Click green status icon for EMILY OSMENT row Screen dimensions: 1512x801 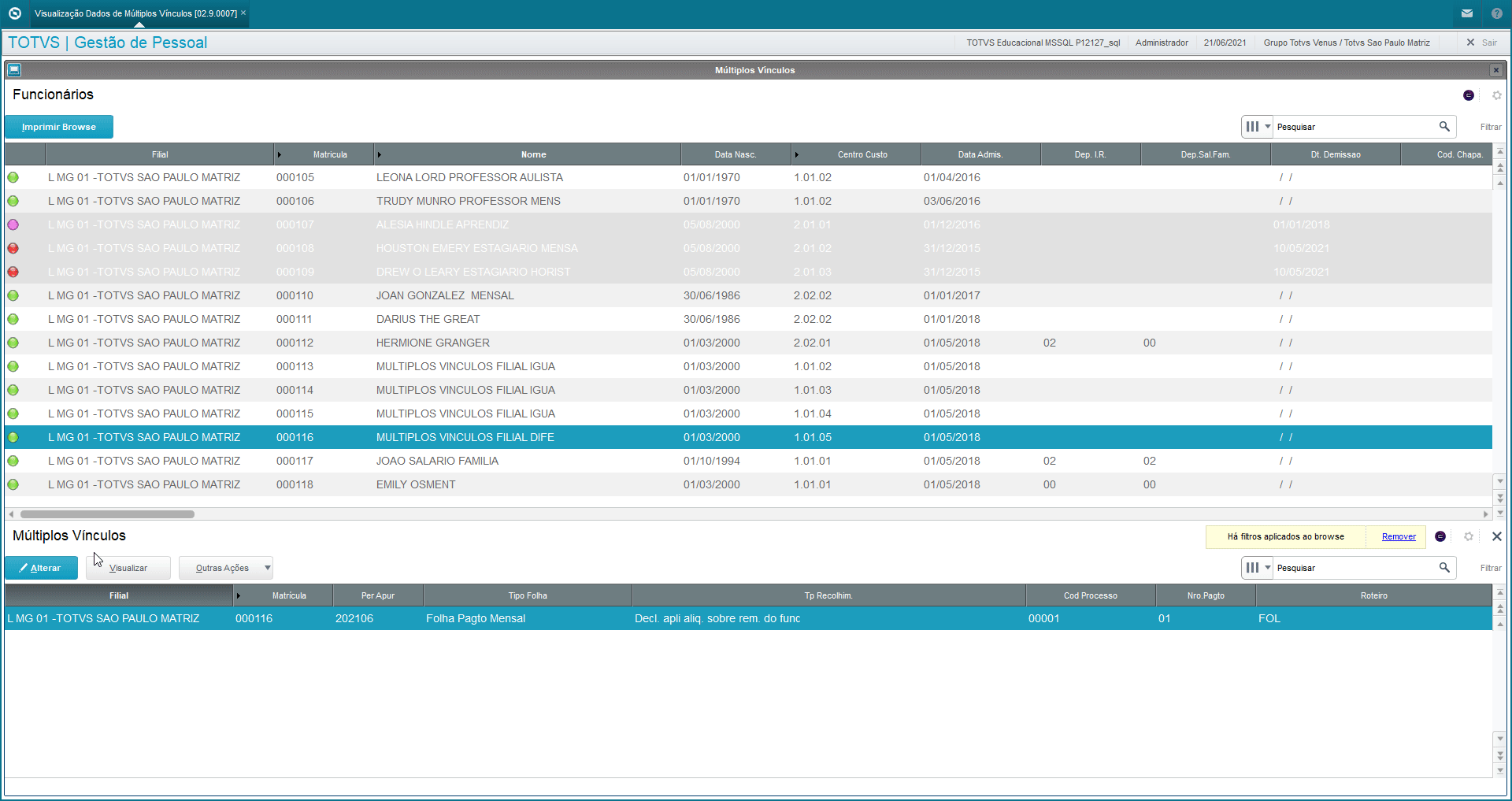coord(13,484)
